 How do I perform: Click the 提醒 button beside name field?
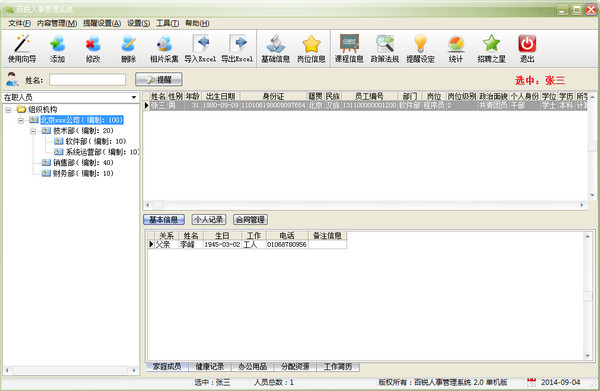pyautogui.click(x=159, y=80)
